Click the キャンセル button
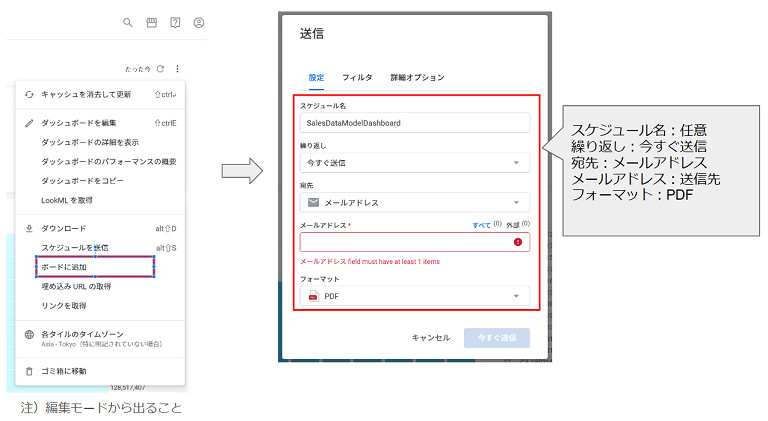768x421 pixels. click(x=431, y=338)
